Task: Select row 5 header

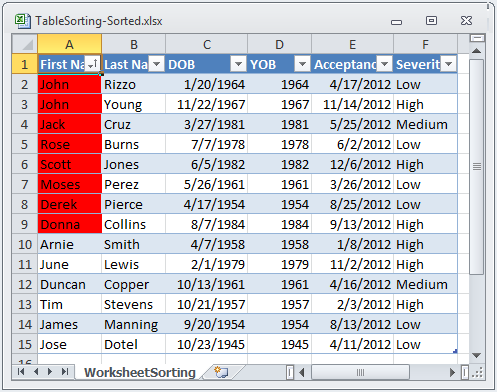Action: [x=25, y=144]
